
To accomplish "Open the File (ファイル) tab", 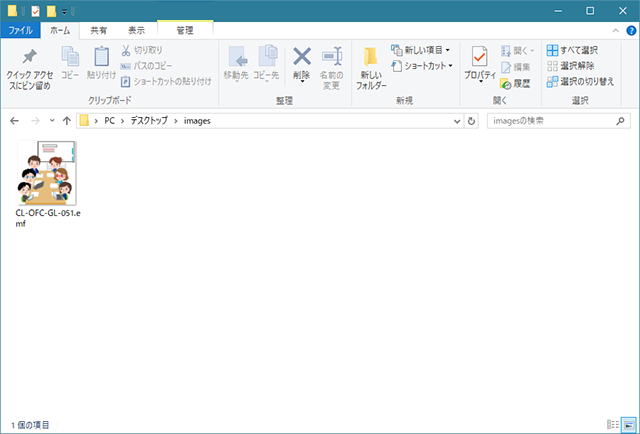I will [x=20, y=31].
